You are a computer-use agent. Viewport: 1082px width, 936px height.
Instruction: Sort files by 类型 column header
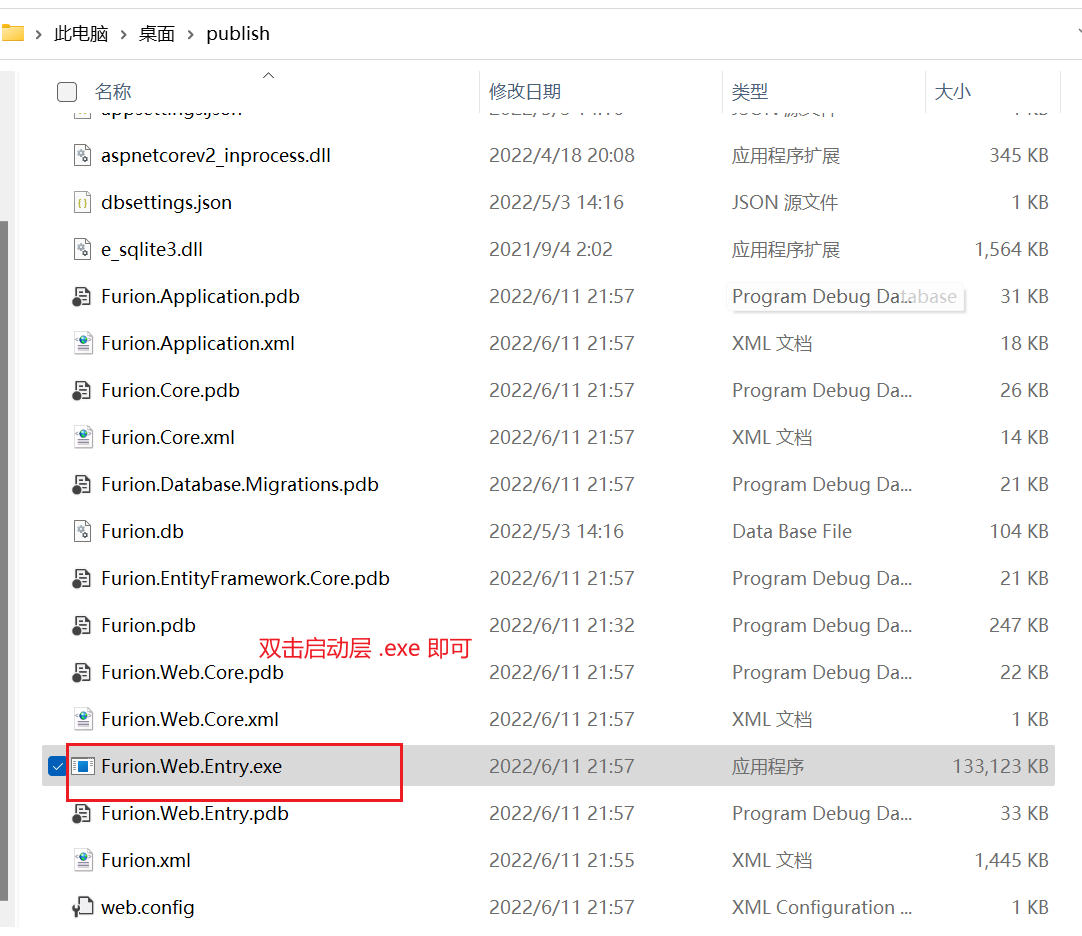coord(750,92)
